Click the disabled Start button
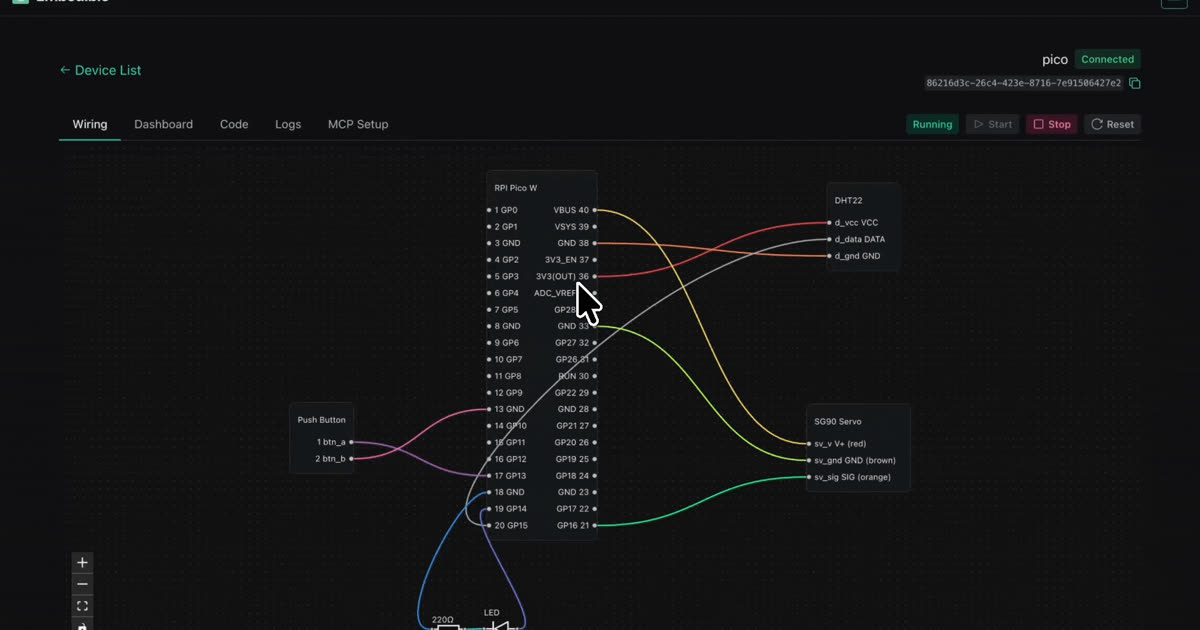 coord(992,124)
